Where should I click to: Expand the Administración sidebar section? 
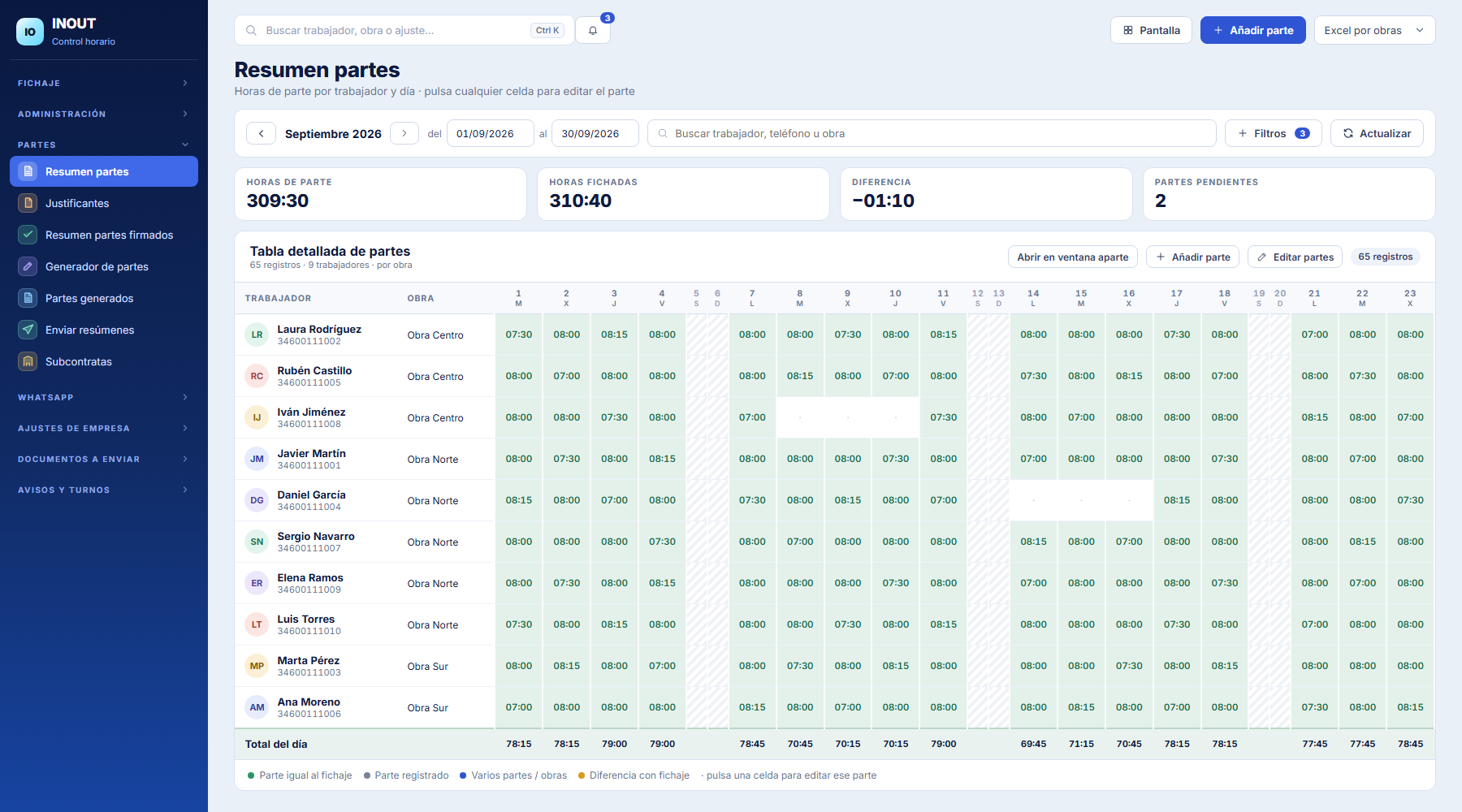point(104,114)
